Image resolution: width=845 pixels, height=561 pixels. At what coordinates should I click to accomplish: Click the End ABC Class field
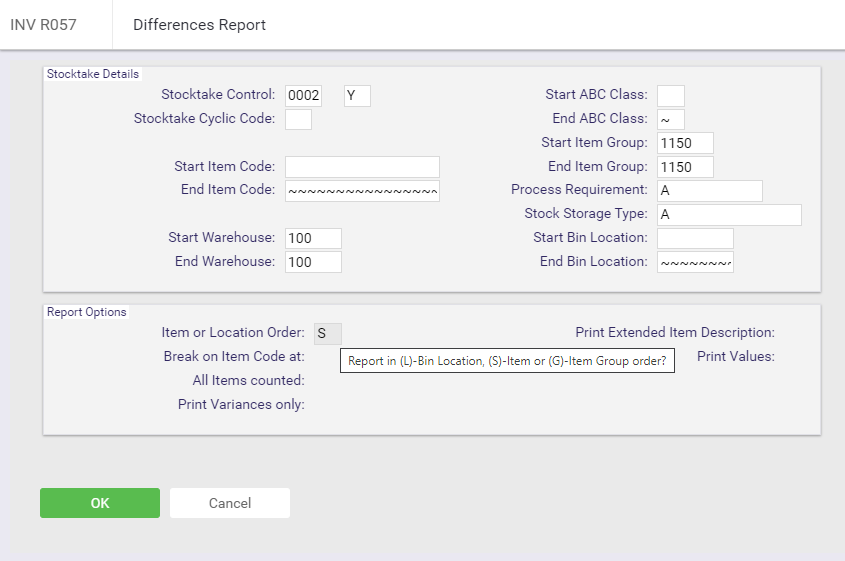click(671, 120)
